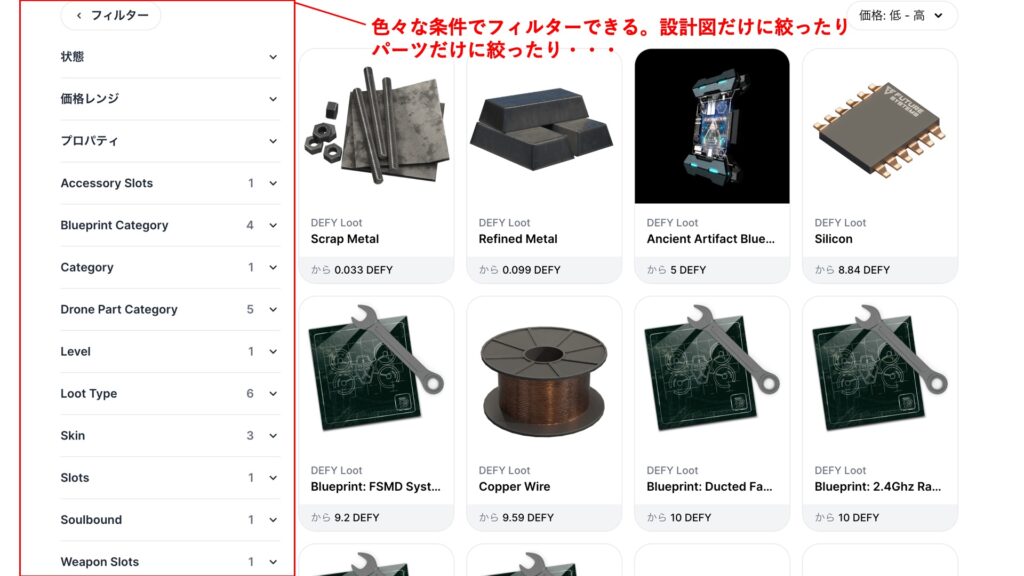Open the Blueprint: FSMD System image
1024x576 pixels.
pyautogui.click(x=377, y=374)
